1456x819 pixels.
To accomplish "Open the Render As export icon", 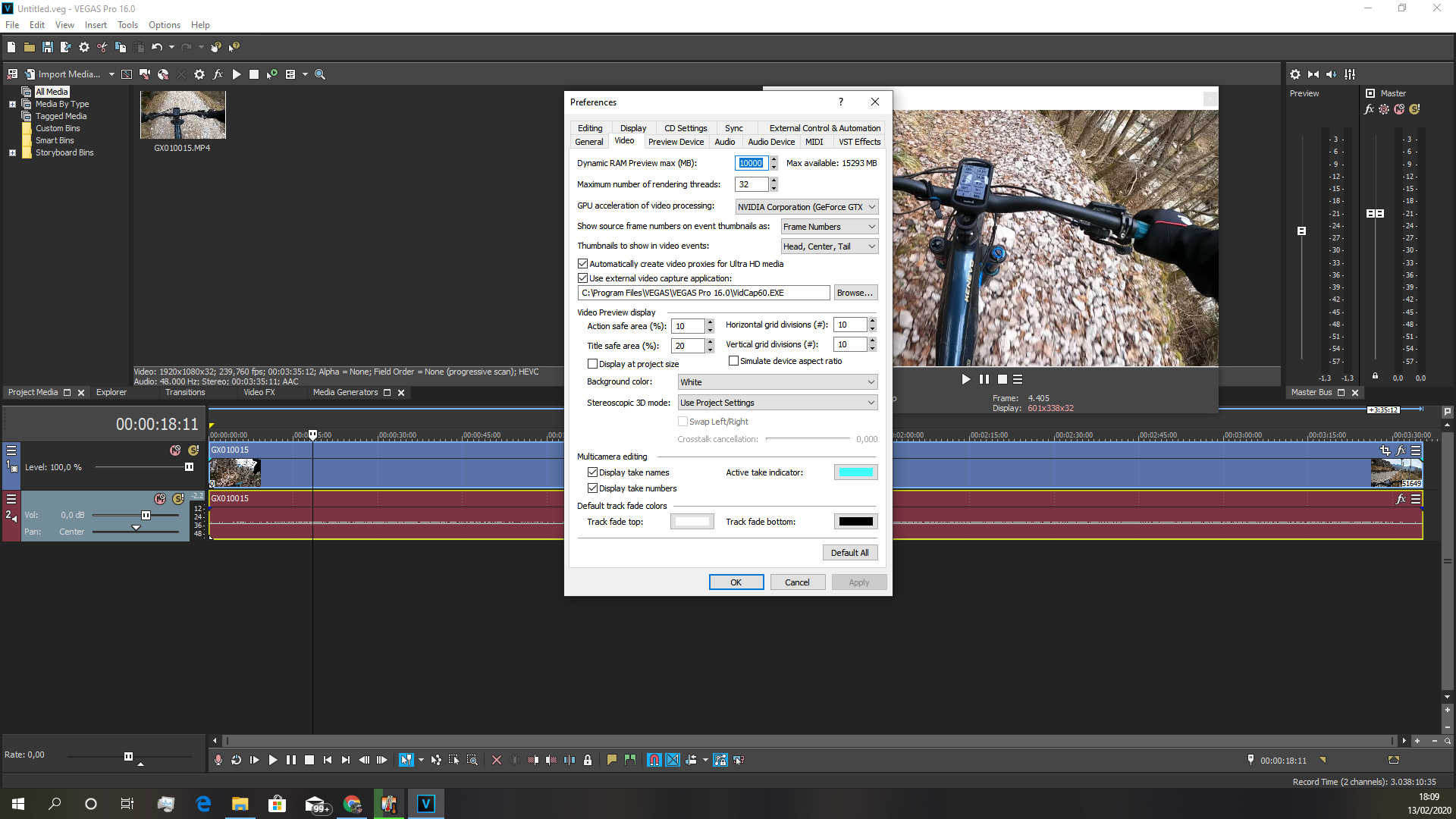I will coord(66,47).
